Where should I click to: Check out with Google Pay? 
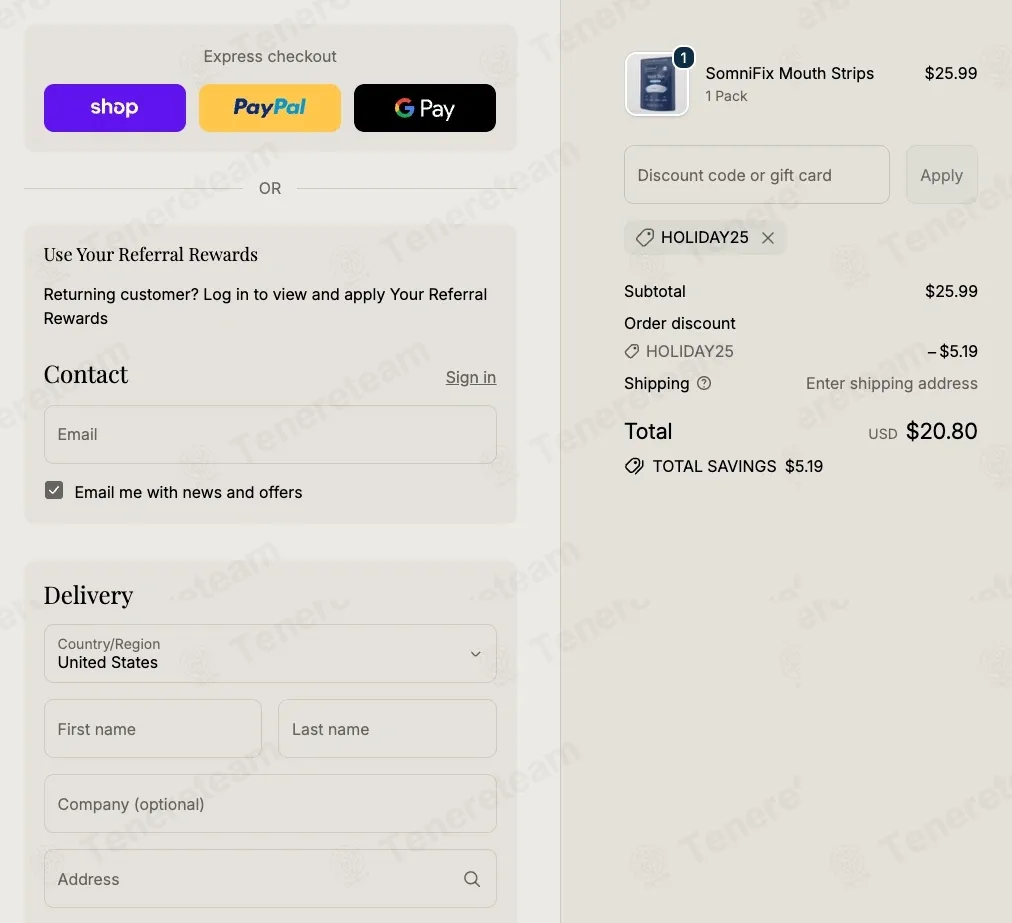pos(425,108)
